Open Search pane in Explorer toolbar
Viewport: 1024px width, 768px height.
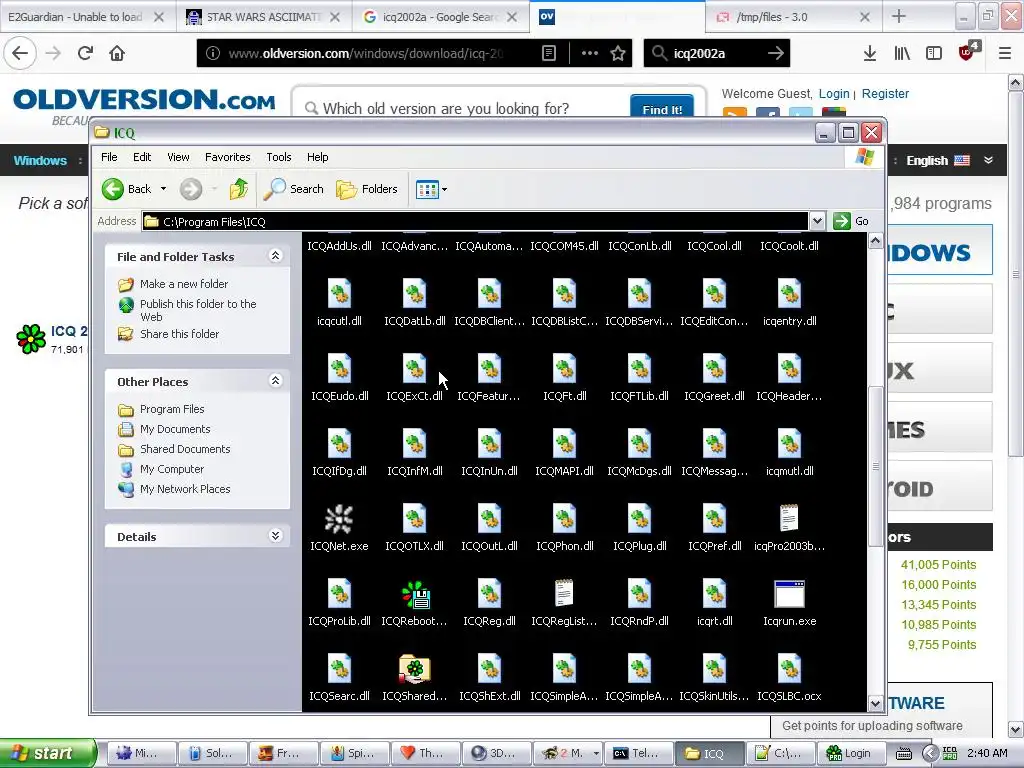[293, 189]
